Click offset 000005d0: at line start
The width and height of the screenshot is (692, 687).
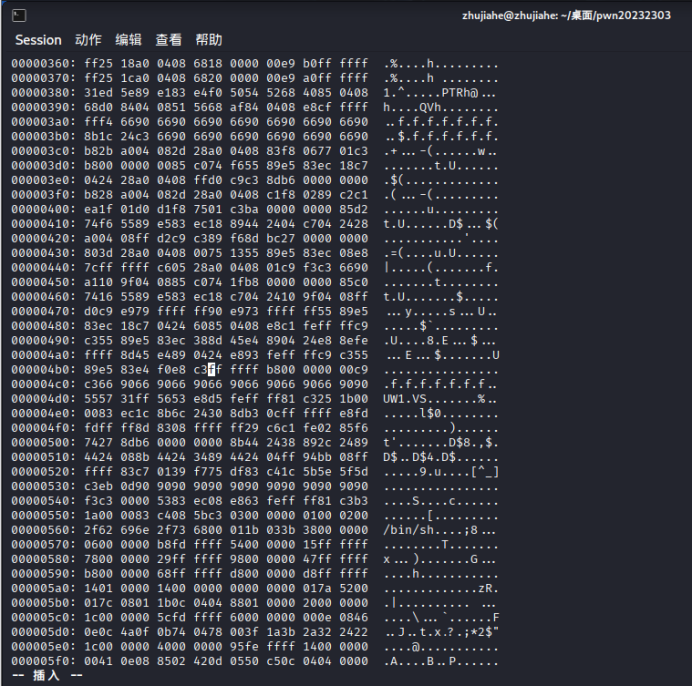tap(44, 631)
